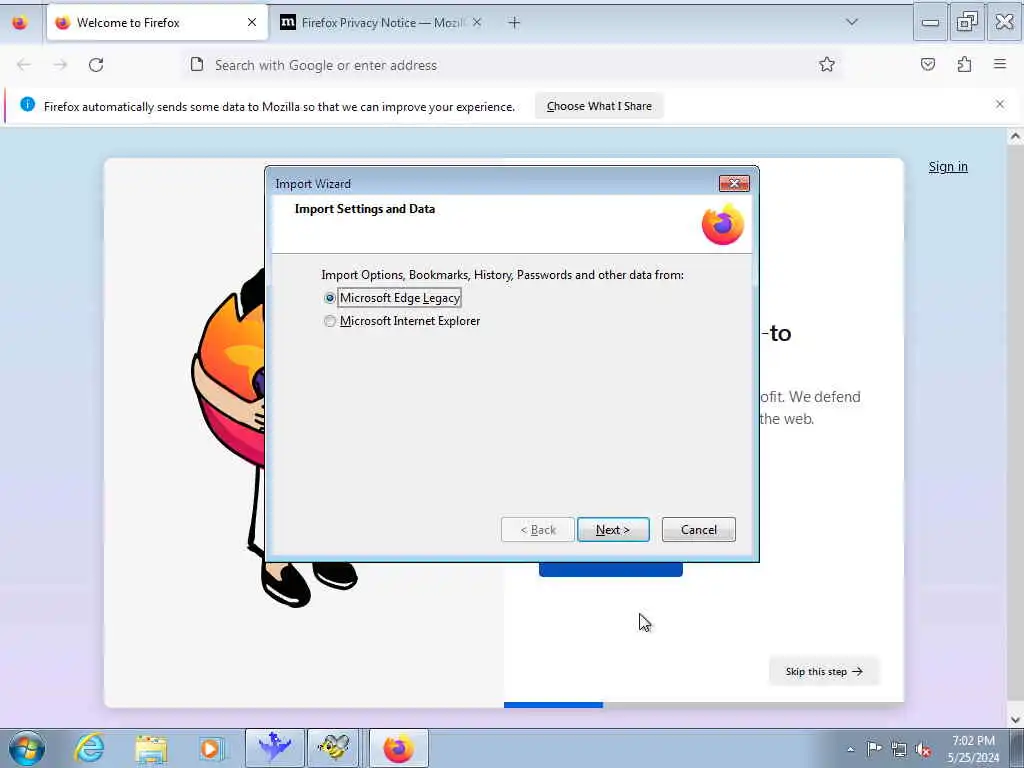Select Microsoft Edge Legacy radio option
1024x768 pixels.
click(x=330, y=298)
